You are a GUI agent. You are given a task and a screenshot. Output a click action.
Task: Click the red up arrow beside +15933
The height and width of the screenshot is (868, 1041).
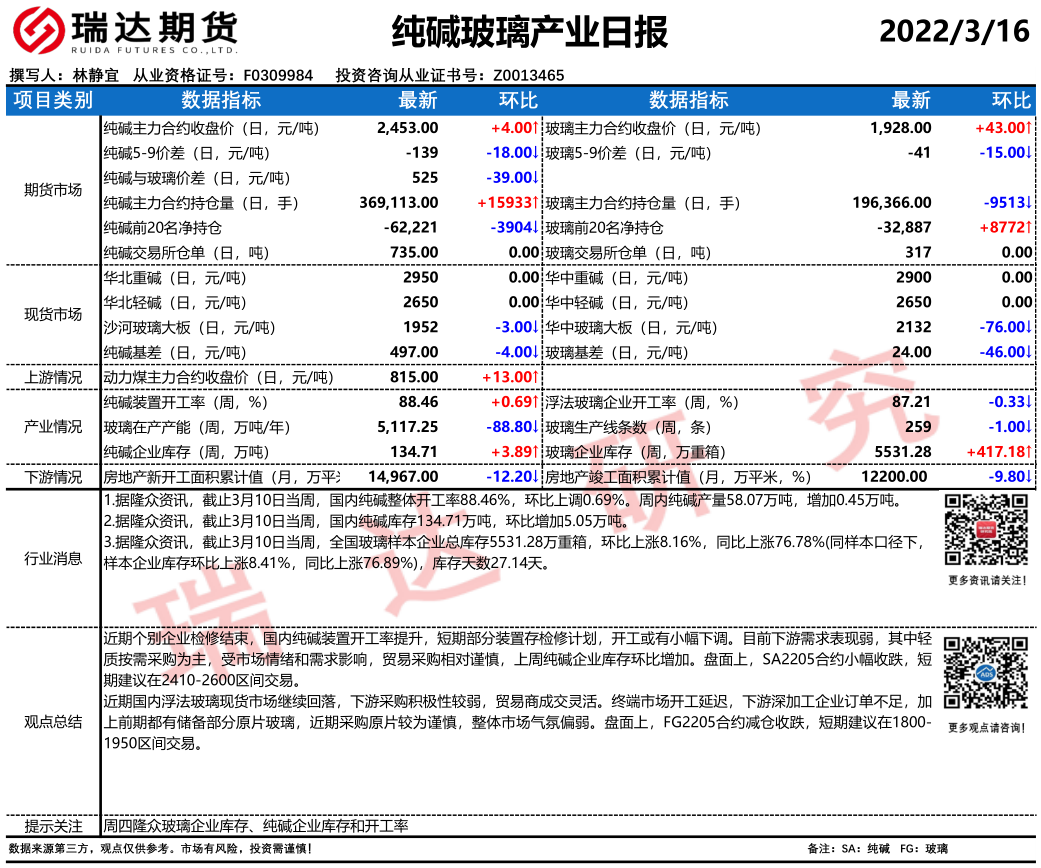[536, 203]
